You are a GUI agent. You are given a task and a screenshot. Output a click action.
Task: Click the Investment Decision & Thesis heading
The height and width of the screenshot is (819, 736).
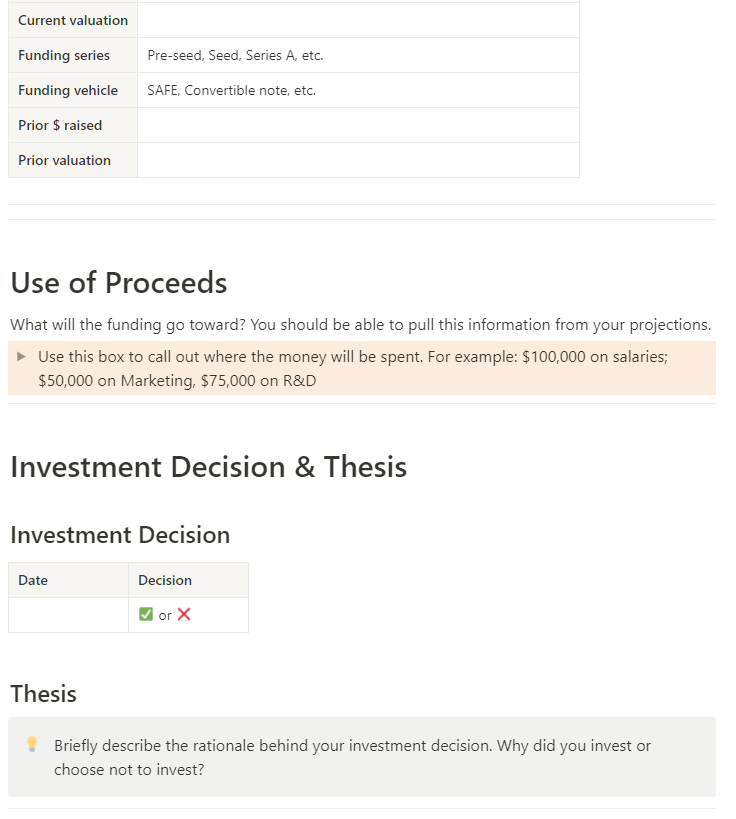208,467
